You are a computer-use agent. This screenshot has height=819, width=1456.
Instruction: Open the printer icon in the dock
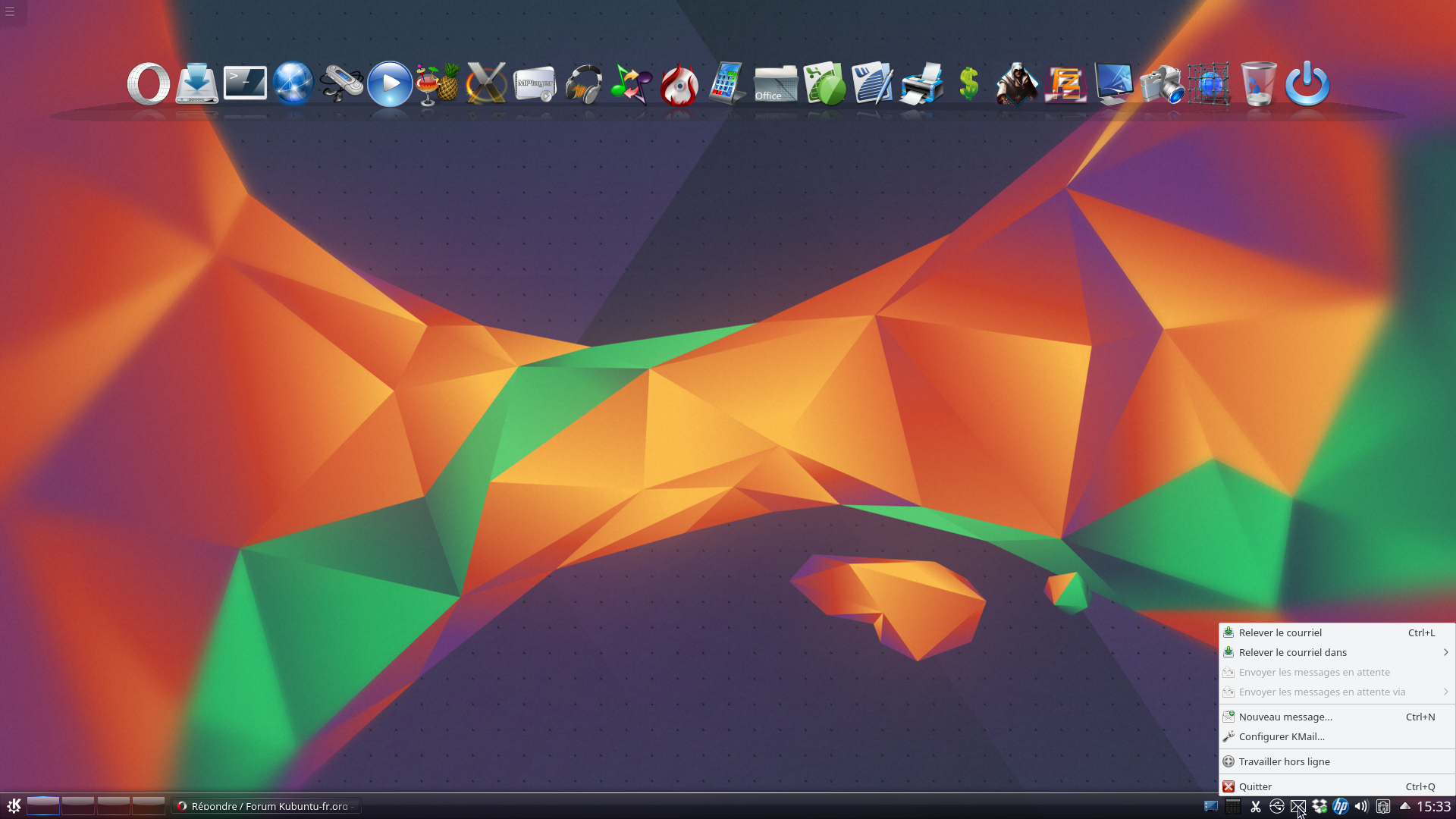coord(921,83)
